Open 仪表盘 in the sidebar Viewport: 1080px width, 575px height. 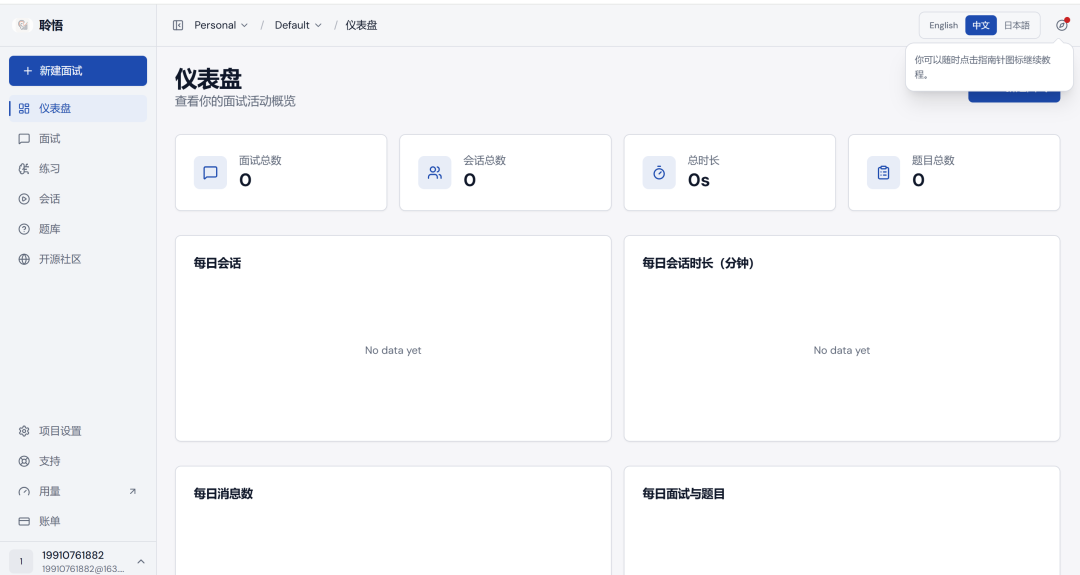pyautogui.click(x=78, y=109)
